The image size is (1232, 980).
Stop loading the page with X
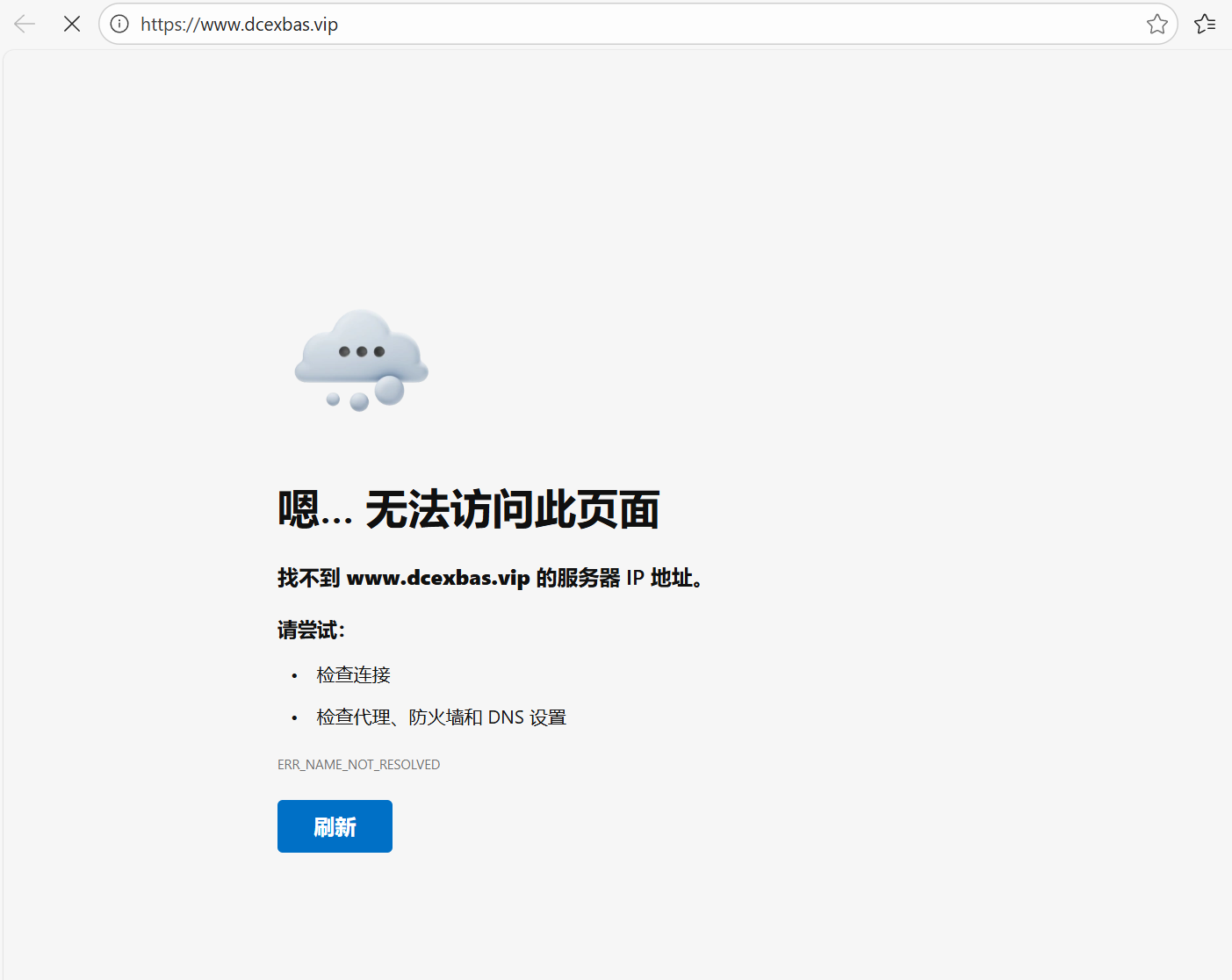click(72, 24)
